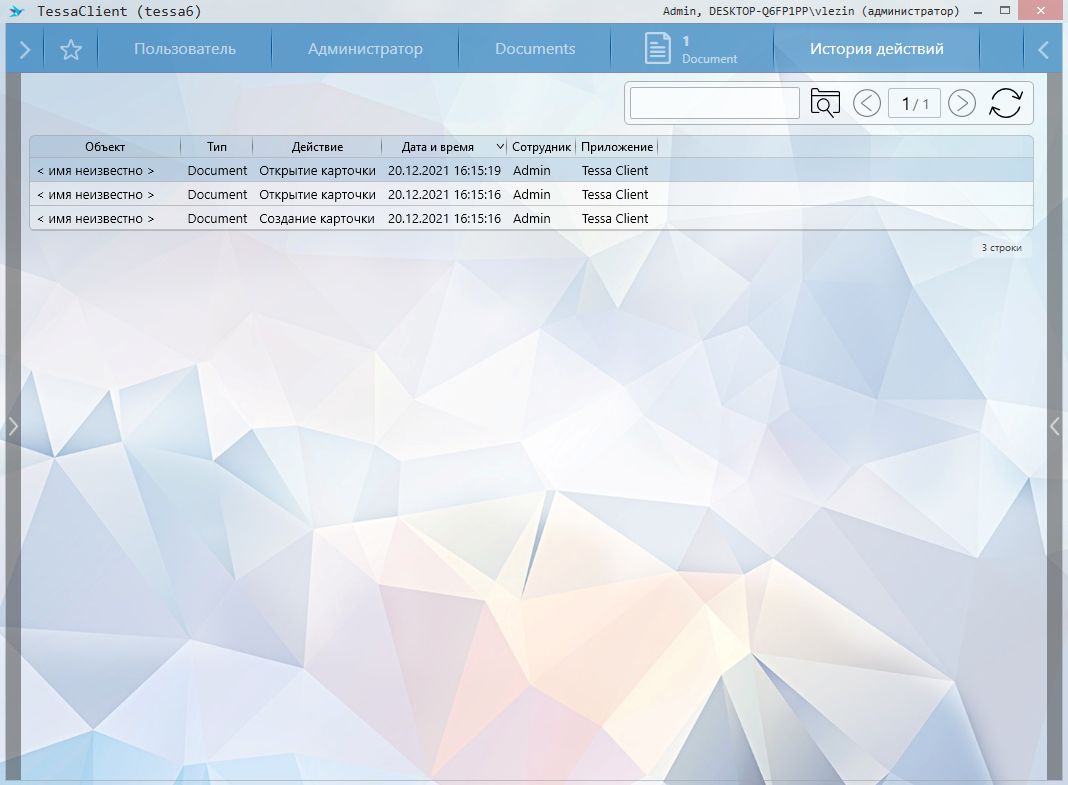The width and height of the screenshot is (1068, 785).
Task: Select the История действий tab
Action: [x=876, y=49]
